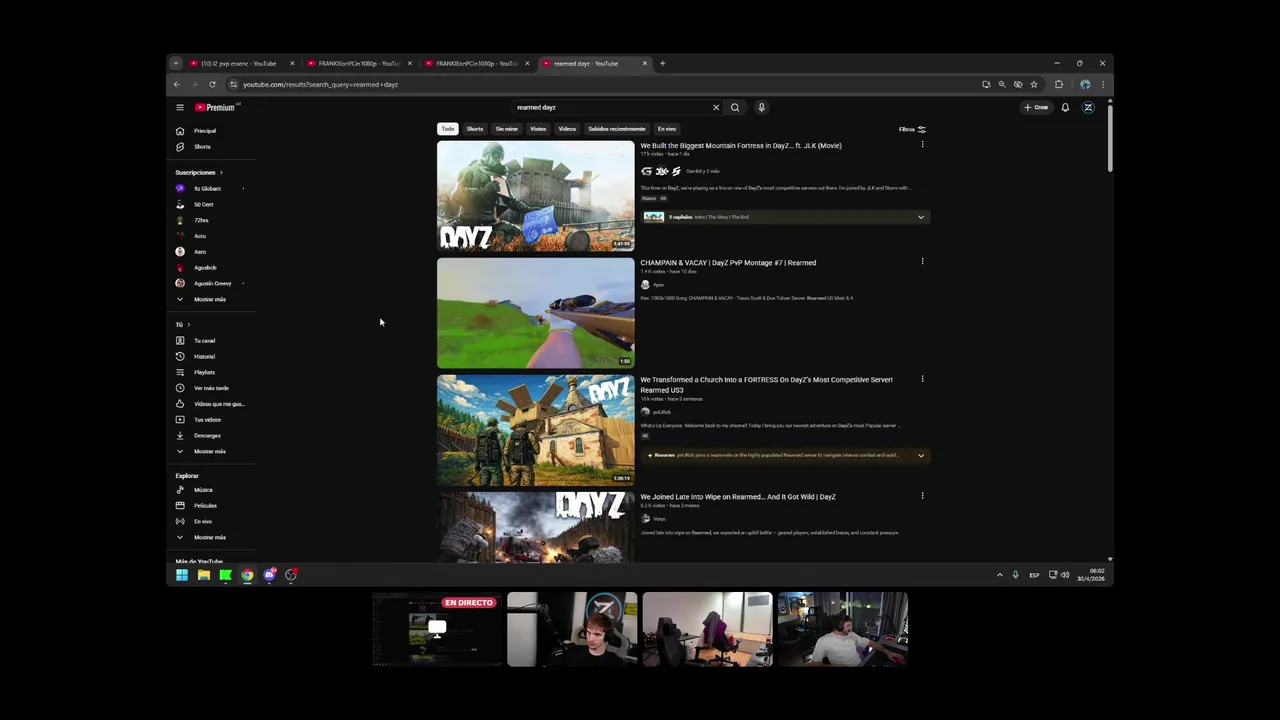Viewport: 1280px width, 720px height.
Task: Select the En vivo filter chip
Action: click(667, 129)
